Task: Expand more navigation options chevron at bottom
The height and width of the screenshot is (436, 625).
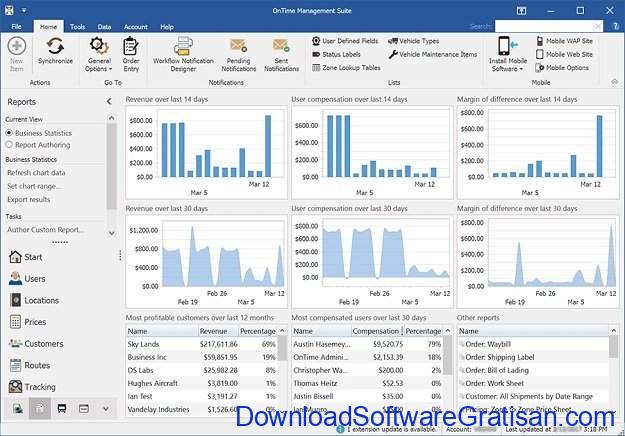Action: [x=106, y=409]
